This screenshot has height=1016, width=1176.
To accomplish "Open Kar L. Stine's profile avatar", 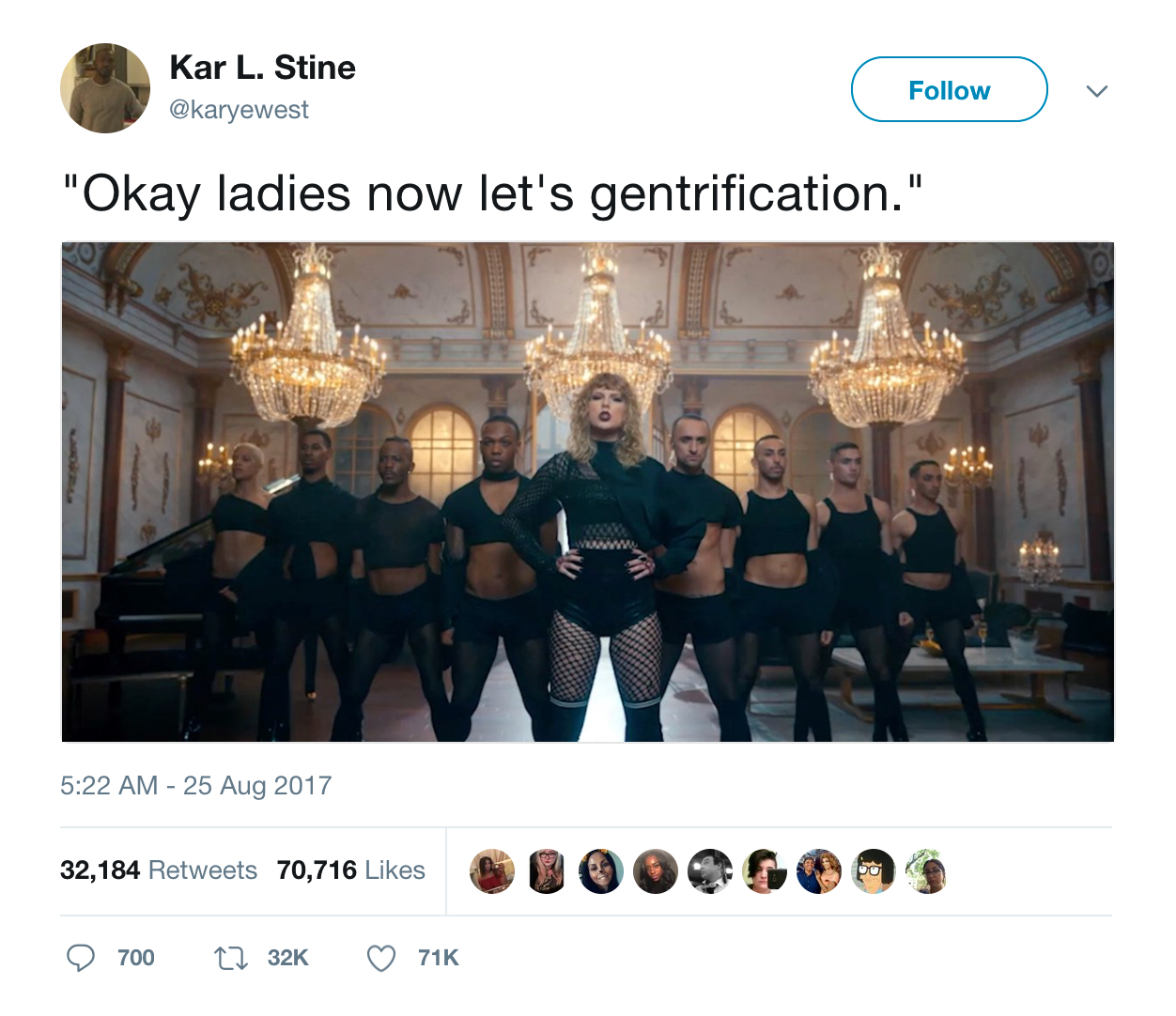I will [x=105, y=88].
